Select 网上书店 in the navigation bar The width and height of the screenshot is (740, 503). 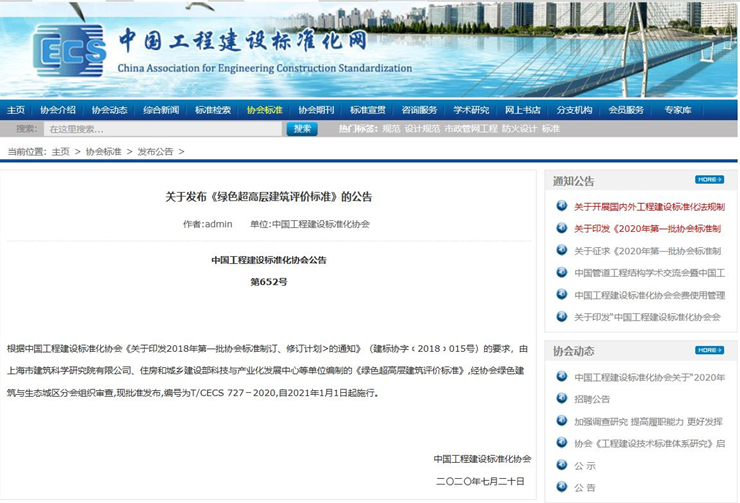[x=522, y=110]
